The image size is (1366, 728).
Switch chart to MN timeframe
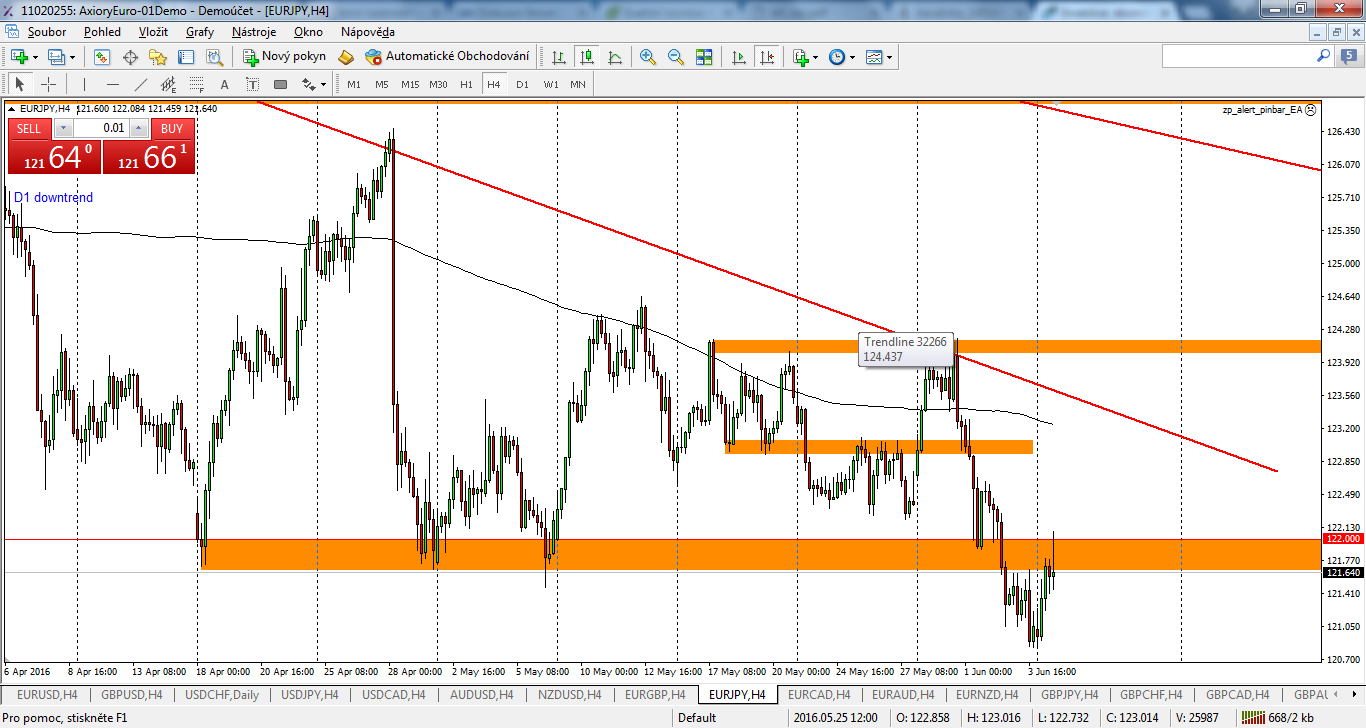click(578, 84)
